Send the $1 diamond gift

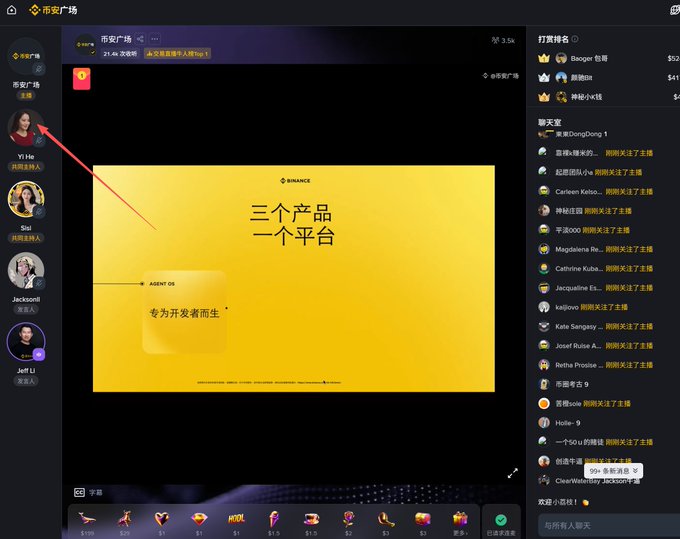click(199, 523)
